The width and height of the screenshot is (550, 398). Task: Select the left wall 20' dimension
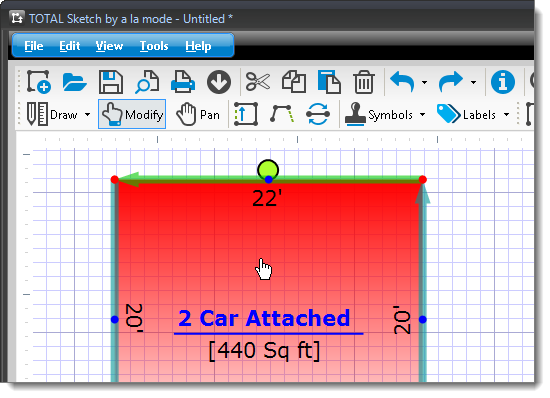134,318
